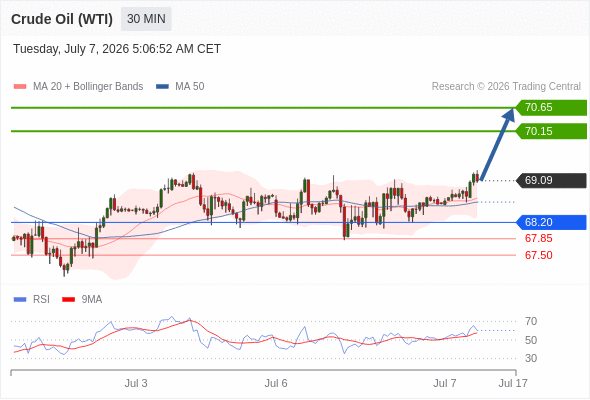Select the Jul 3 date marker
Screen dimensions: 590x400
click(x=136, y=383)
